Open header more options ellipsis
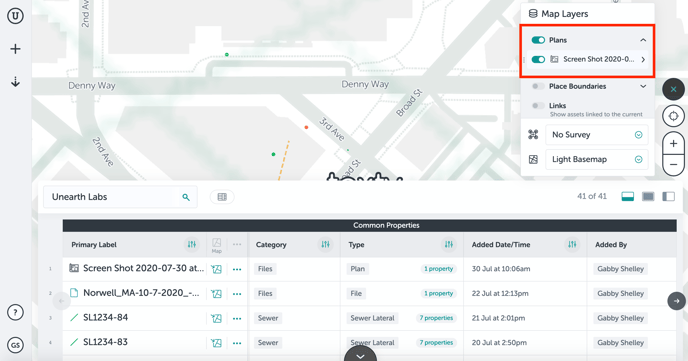 coord(237,244)
